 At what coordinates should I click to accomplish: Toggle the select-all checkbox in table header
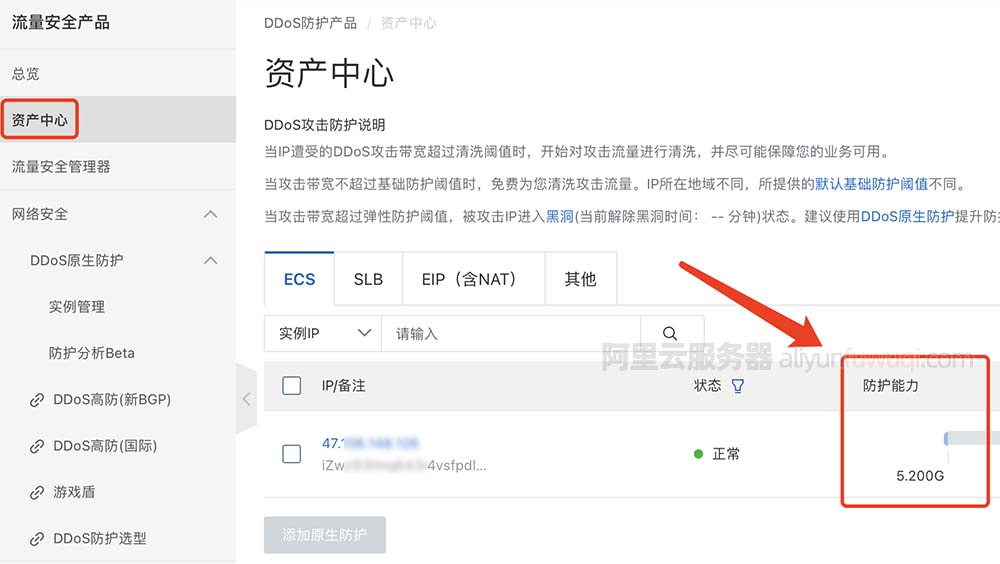click(x=292, y=386)
